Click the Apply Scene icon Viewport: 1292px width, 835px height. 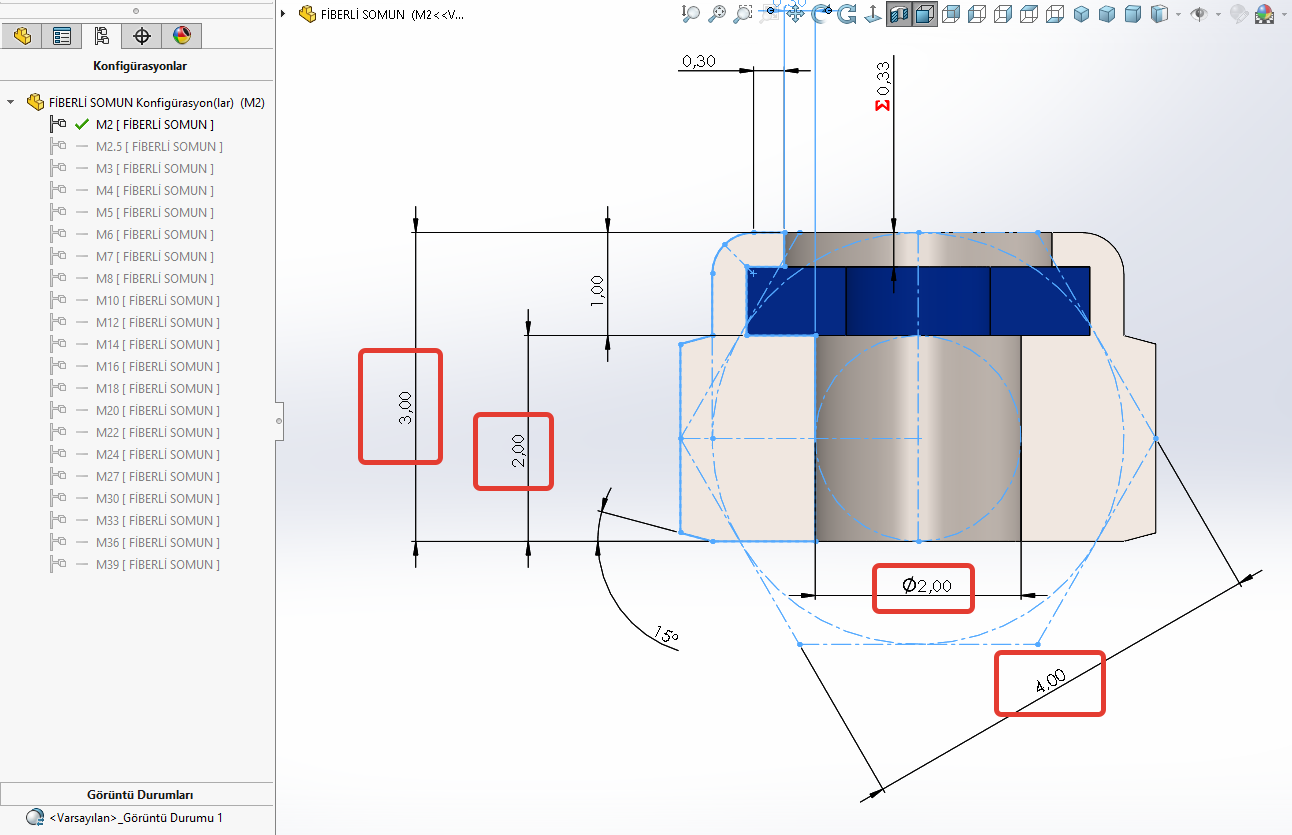pyautogui.click(x=1265, y=14)
